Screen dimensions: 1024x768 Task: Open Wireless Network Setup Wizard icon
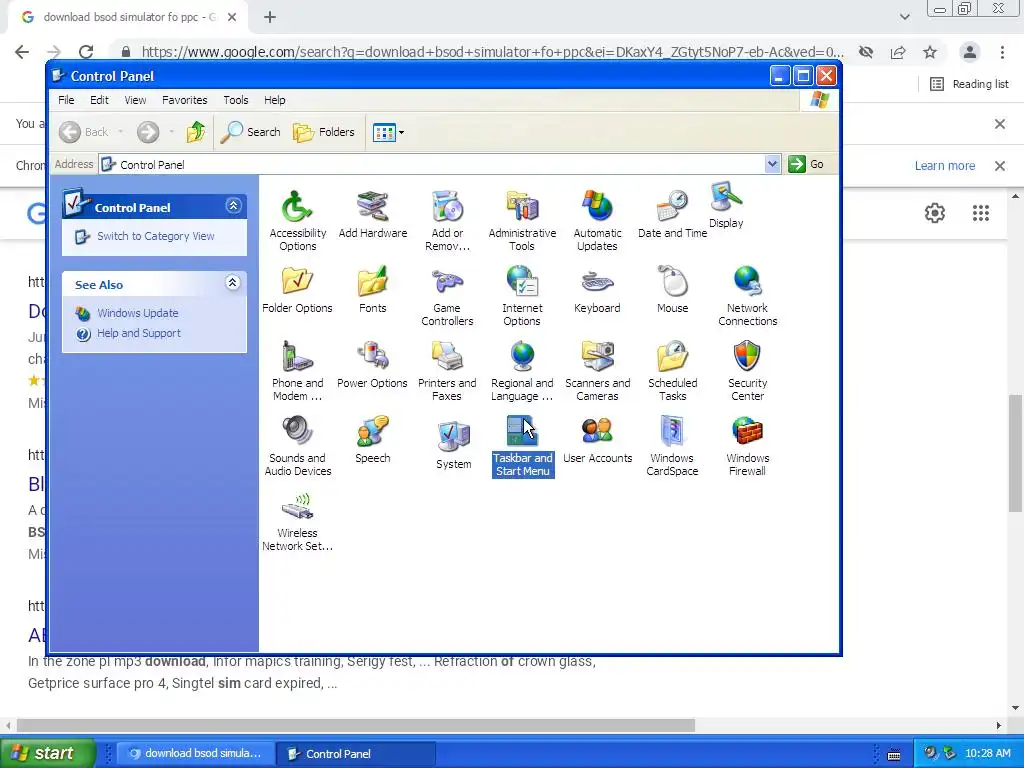(297, 521)
